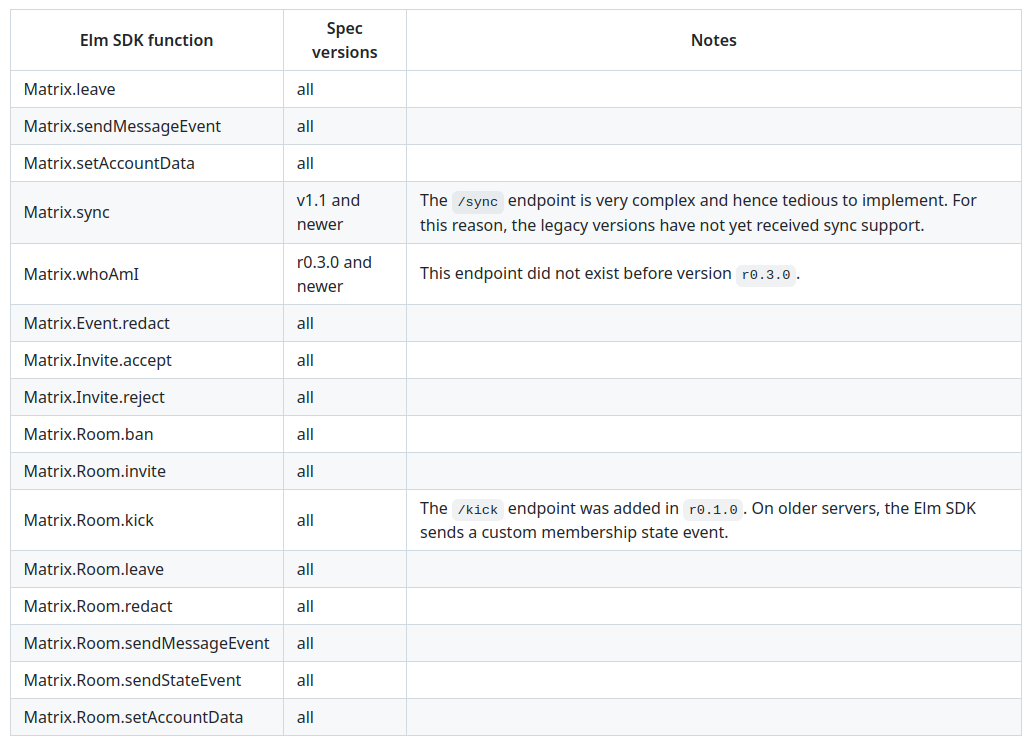Click the /sync inline code snippet
1030x745 pixels.
[x=477, y=201]
